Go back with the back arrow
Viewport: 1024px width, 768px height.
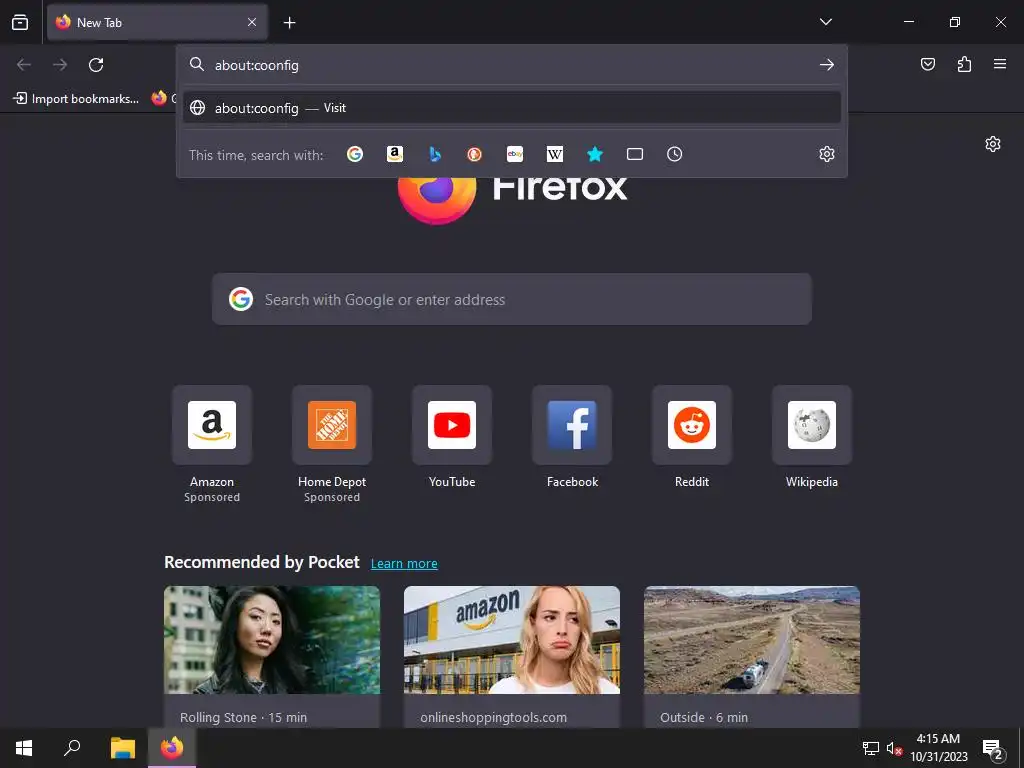[24, 65]
